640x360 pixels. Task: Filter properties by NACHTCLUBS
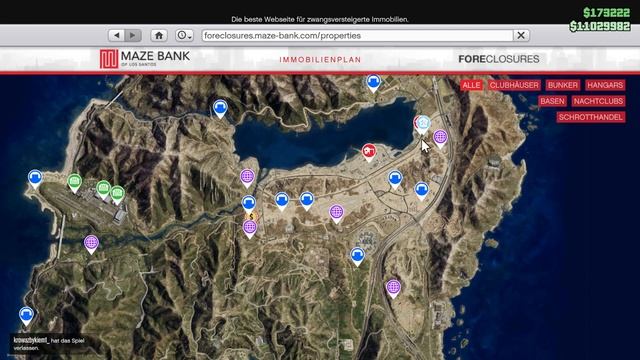coord(598,101)
